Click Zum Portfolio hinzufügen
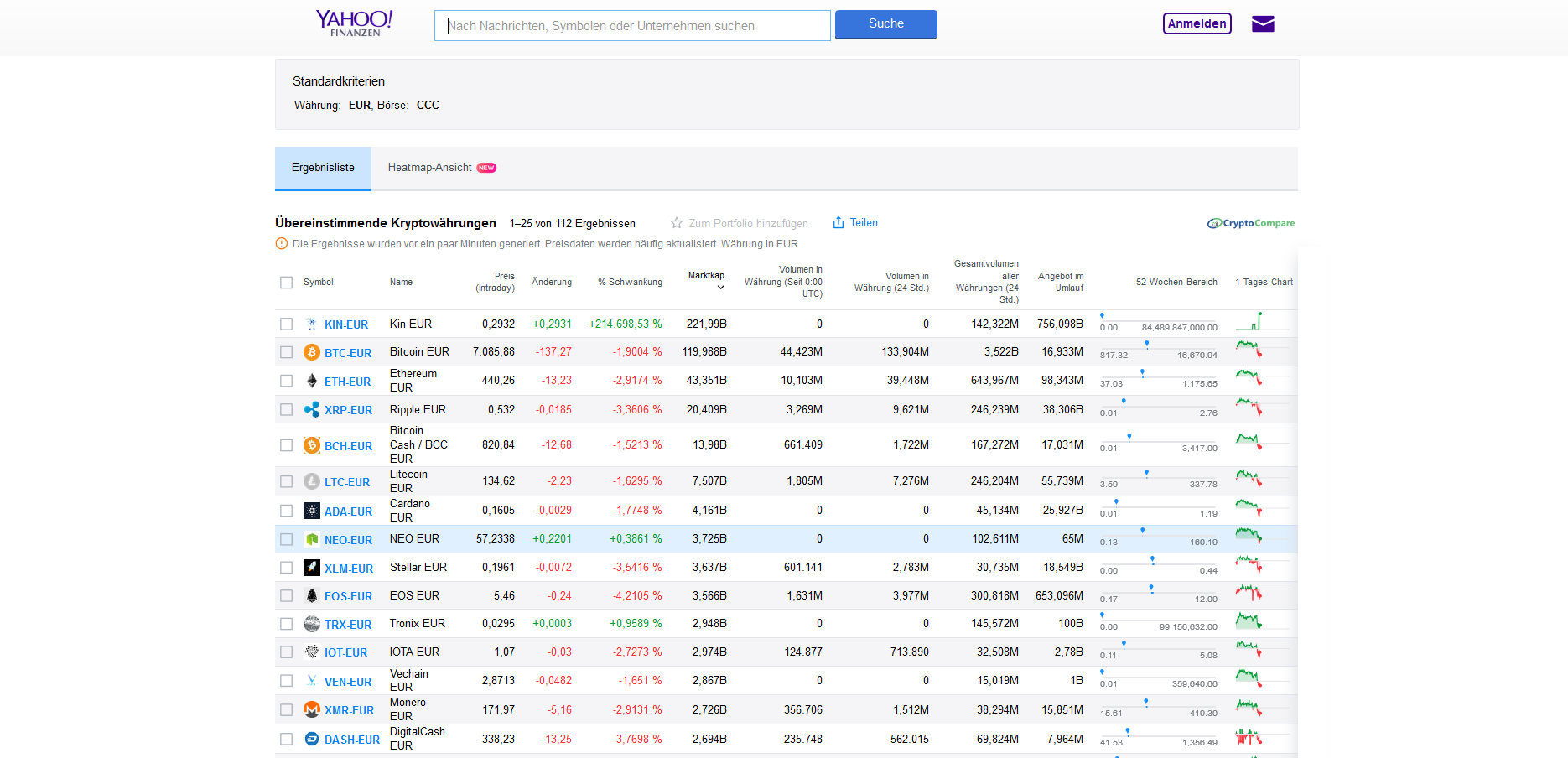 pos(749,223)
